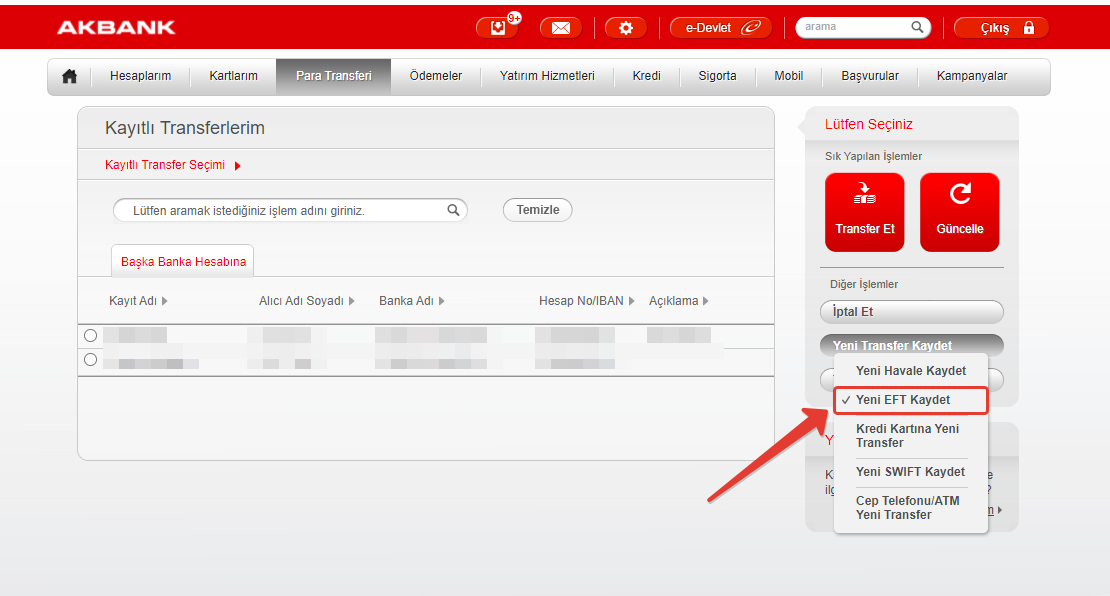Image resolution: width=1110 pixels, height=596 pixels.
Task: Open the settings gear icon
Action: 626,28
